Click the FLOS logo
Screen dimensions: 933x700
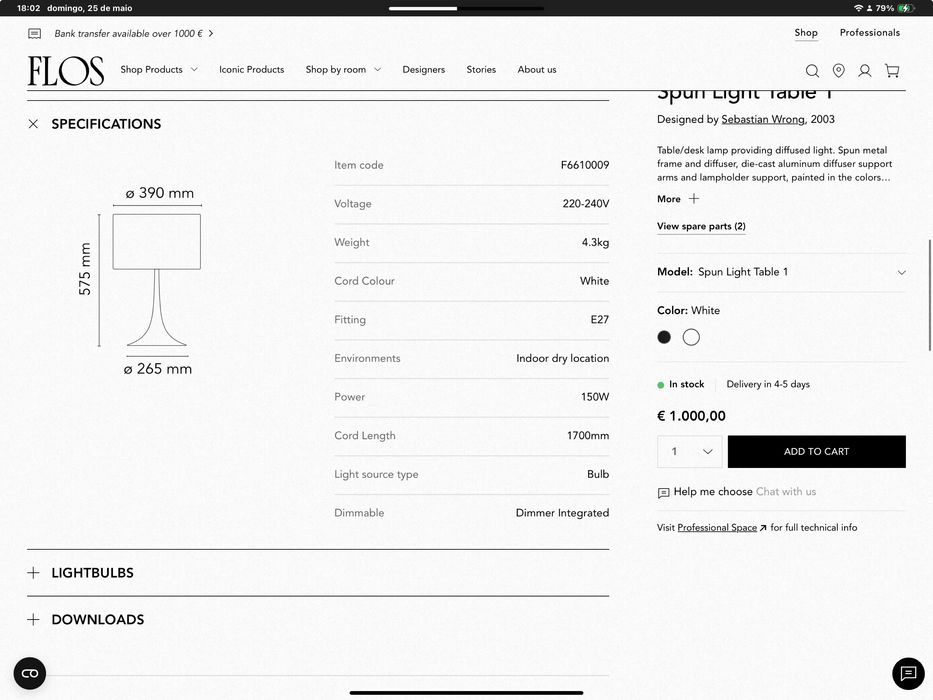pyautogui.click(x=66, y=70)
